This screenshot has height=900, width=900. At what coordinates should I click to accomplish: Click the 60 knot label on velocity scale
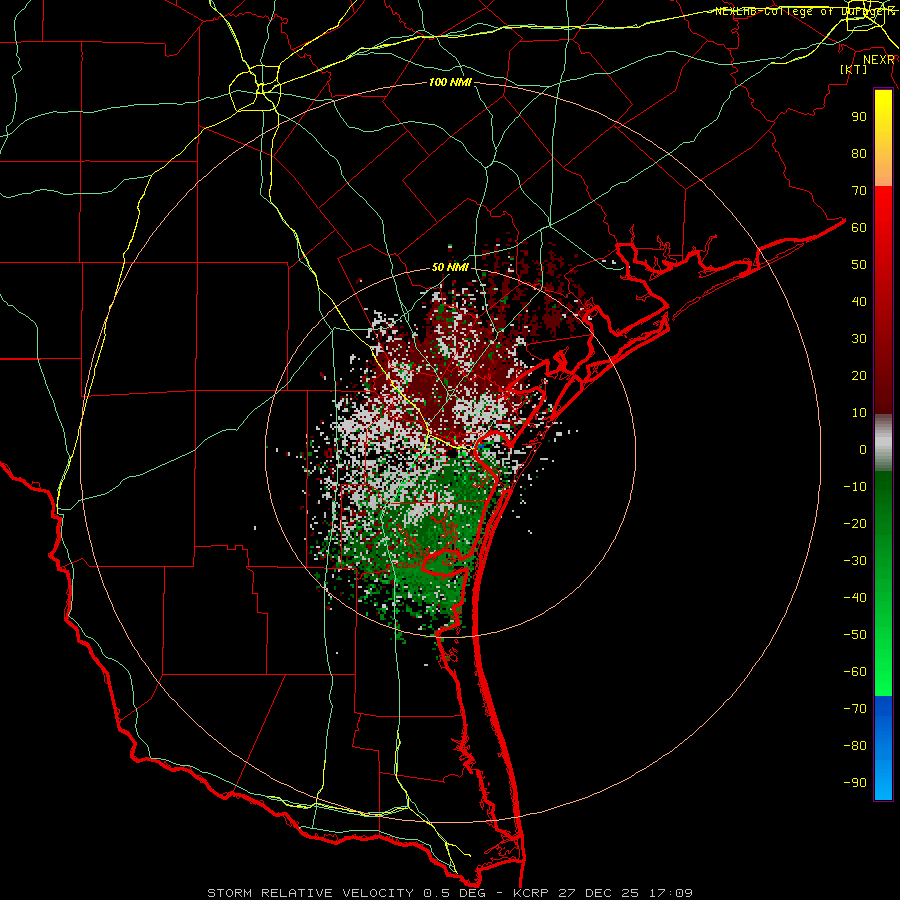point(859,227)
